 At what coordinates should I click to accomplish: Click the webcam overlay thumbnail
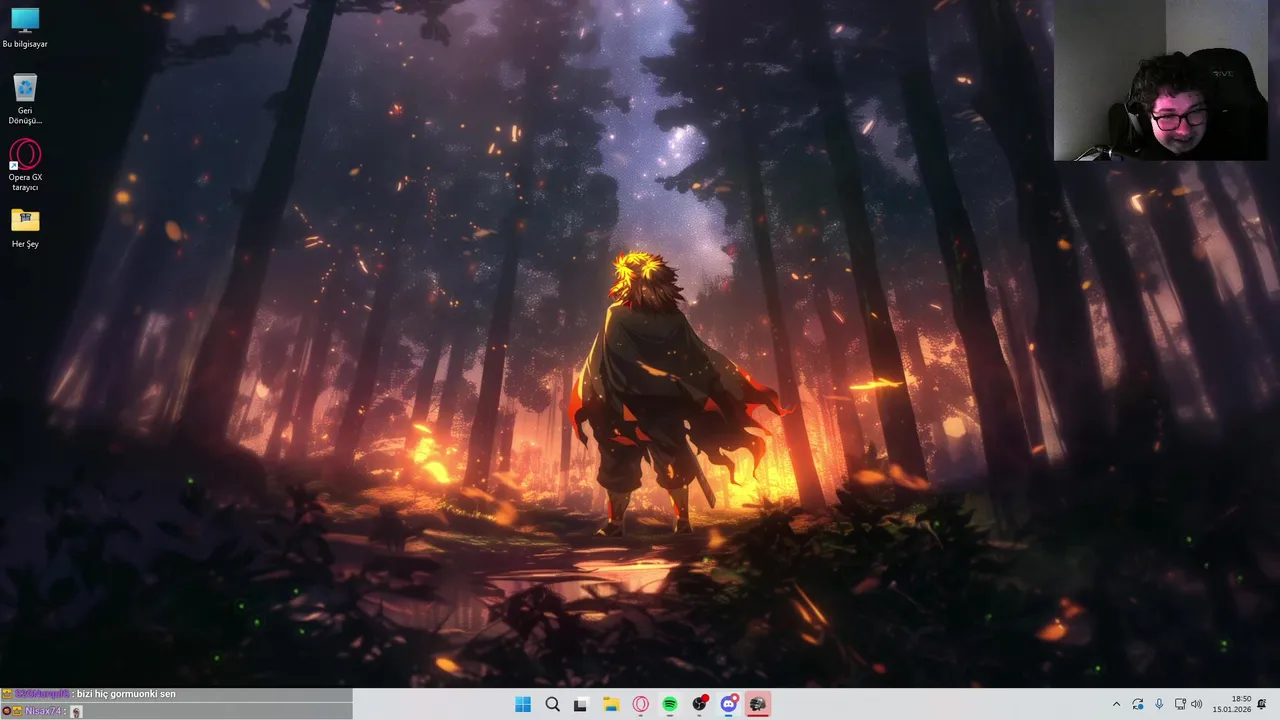point(1160,80)
